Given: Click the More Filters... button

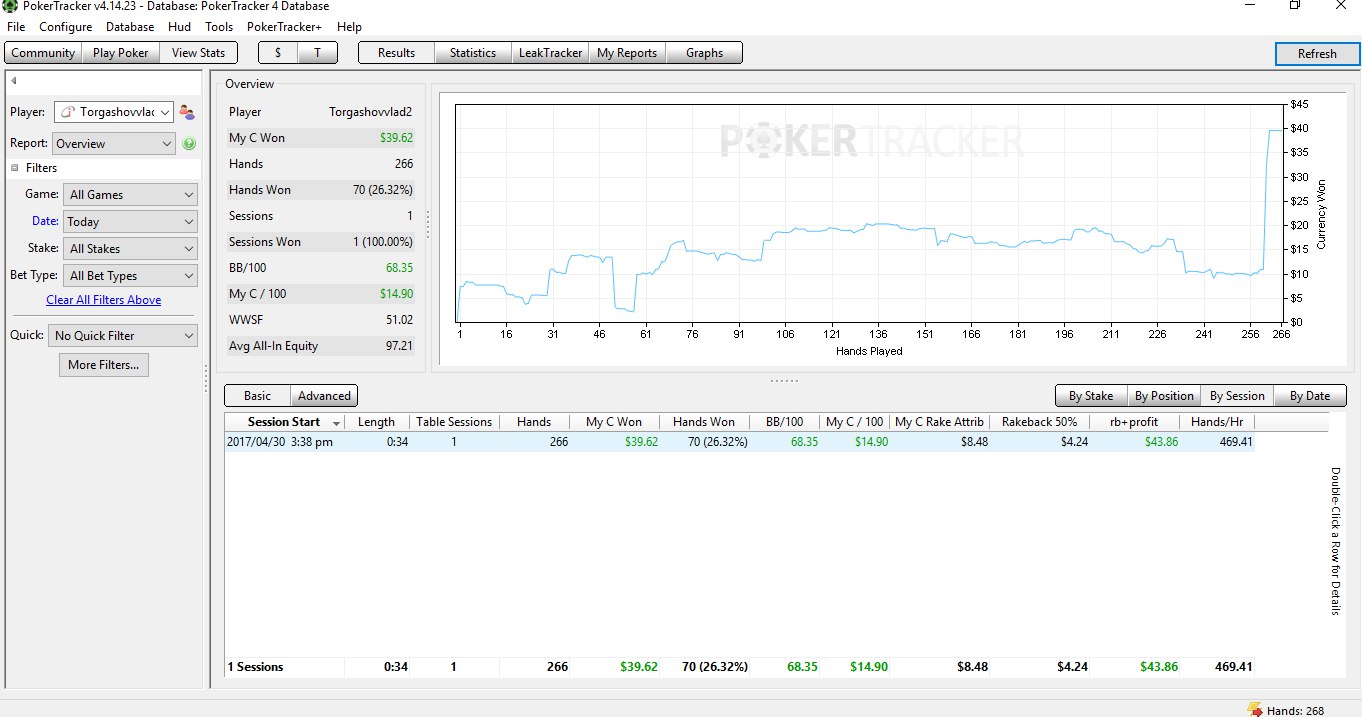Looking at the screenshot, I should click(104, 365).
